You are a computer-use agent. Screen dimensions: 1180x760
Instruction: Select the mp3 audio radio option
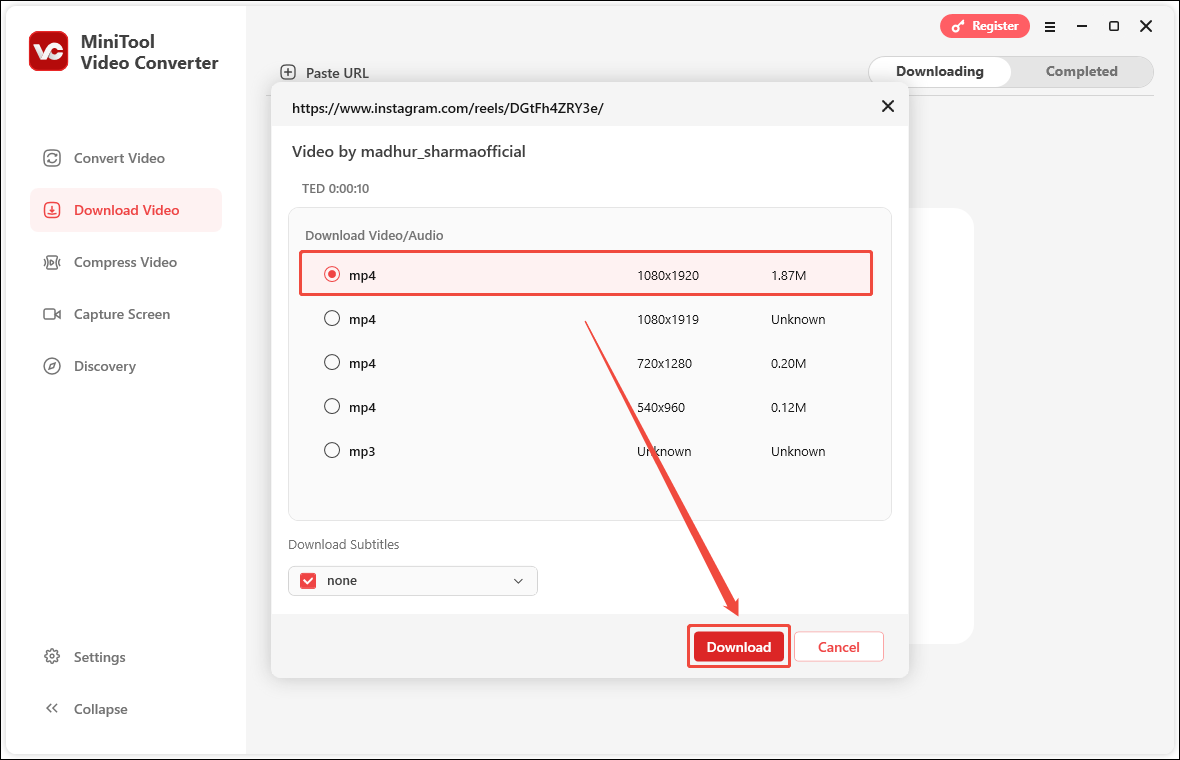click(332, 450)
